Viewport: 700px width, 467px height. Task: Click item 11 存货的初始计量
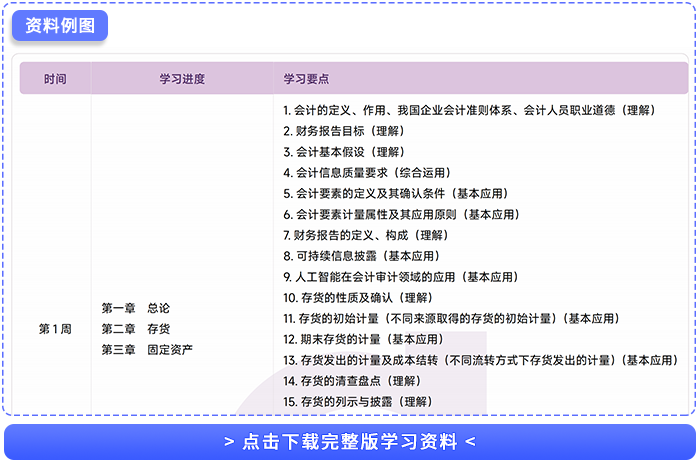click(452, 319)
